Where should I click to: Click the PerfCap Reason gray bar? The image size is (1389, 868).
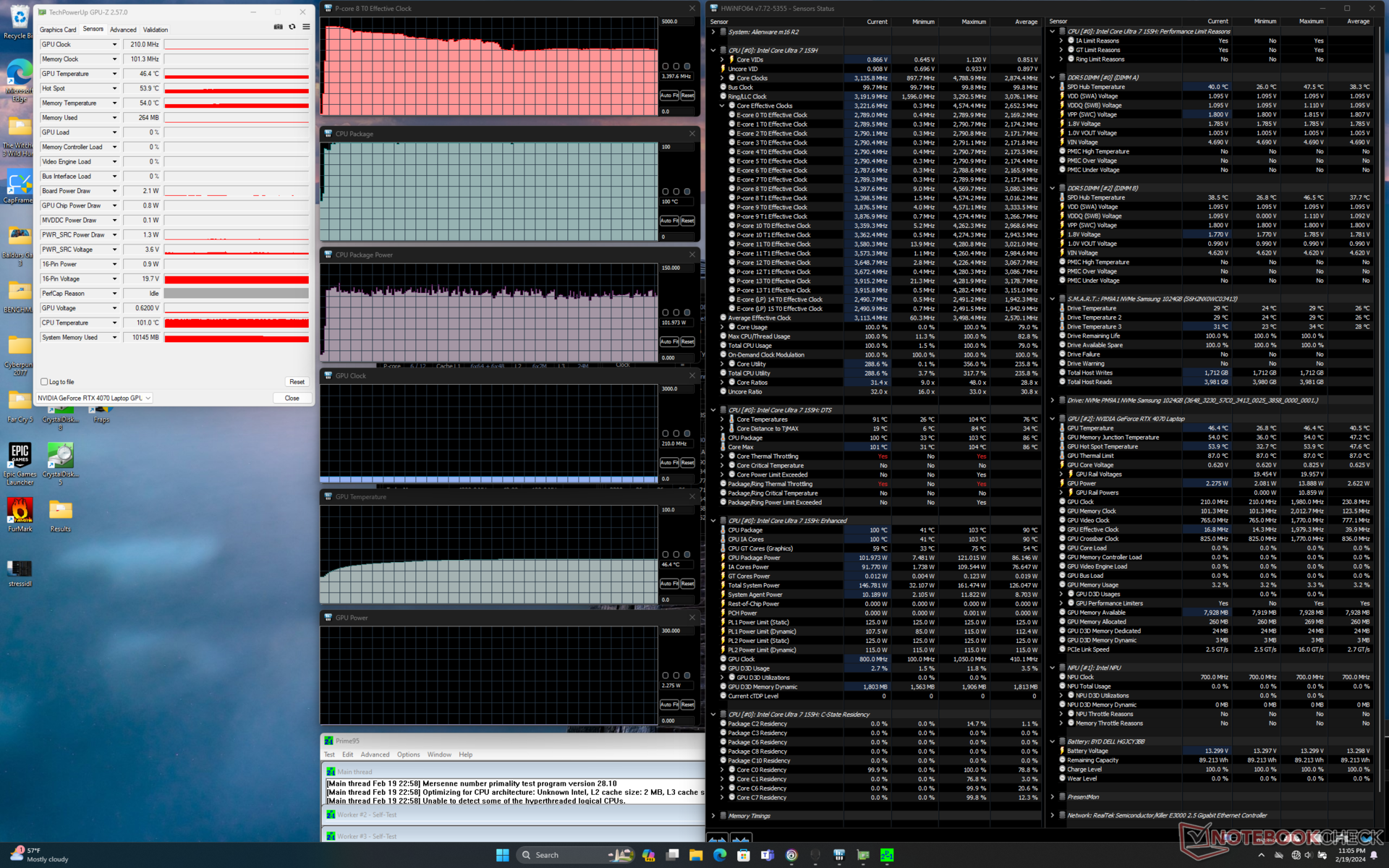click(237, 294)
